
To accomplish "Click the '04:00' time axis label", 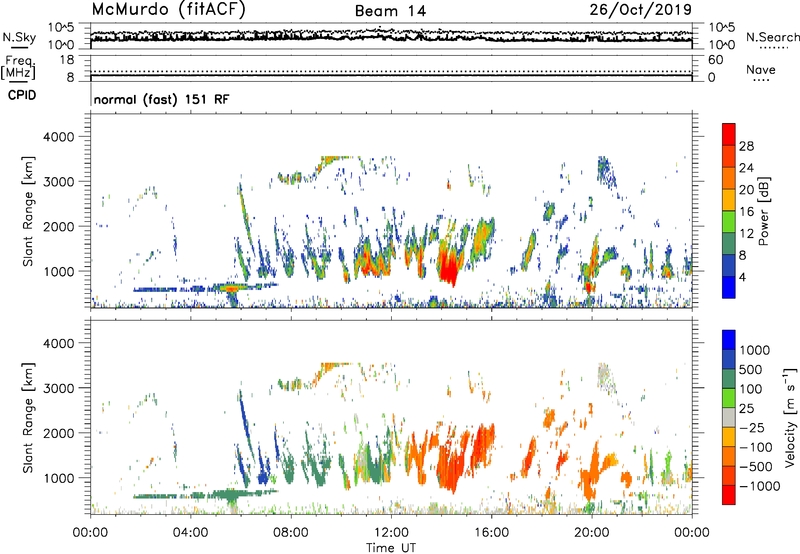I will click(x=191, y=533).
